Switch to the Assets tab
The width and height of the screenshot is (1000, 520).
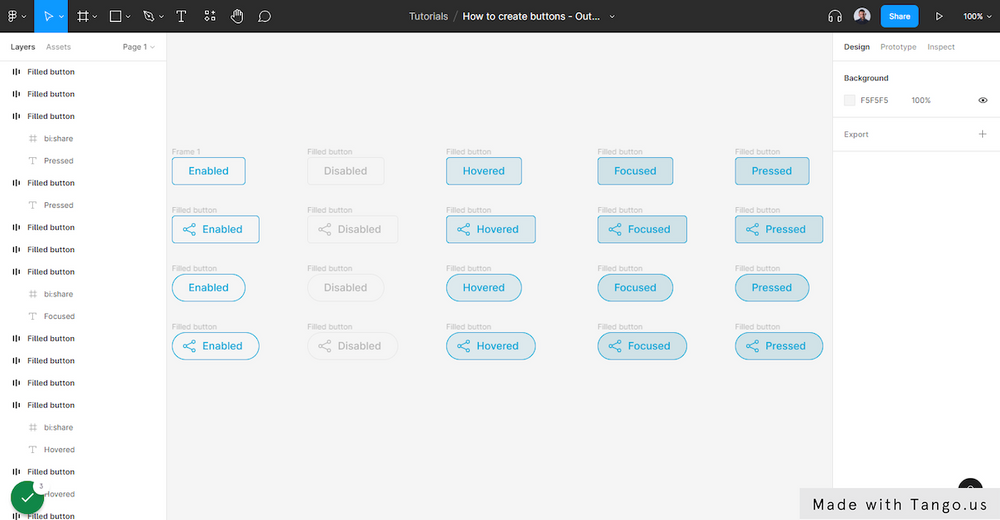[x=58, y=47]
